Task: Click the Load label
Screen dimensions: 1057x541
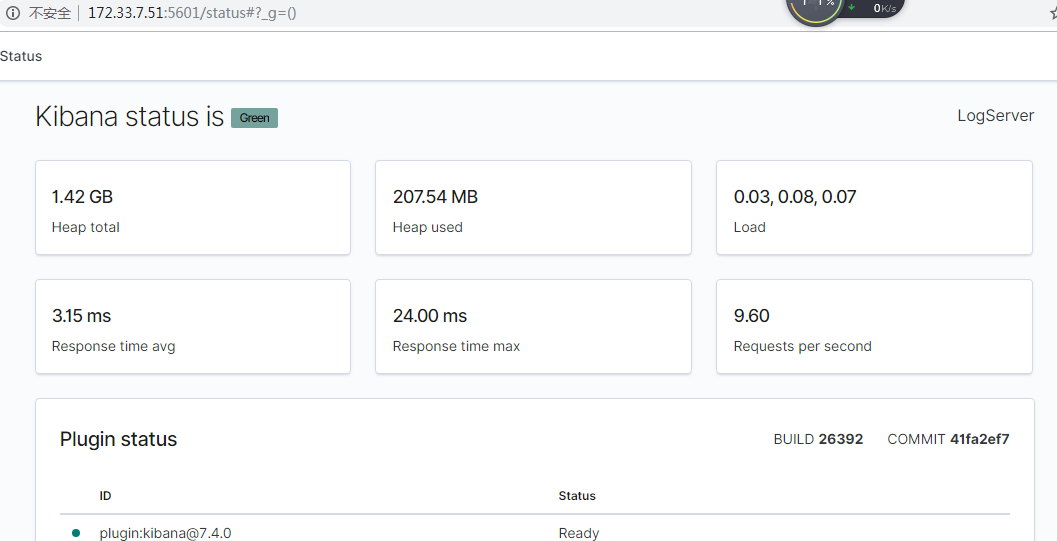Action: point(750,228)
